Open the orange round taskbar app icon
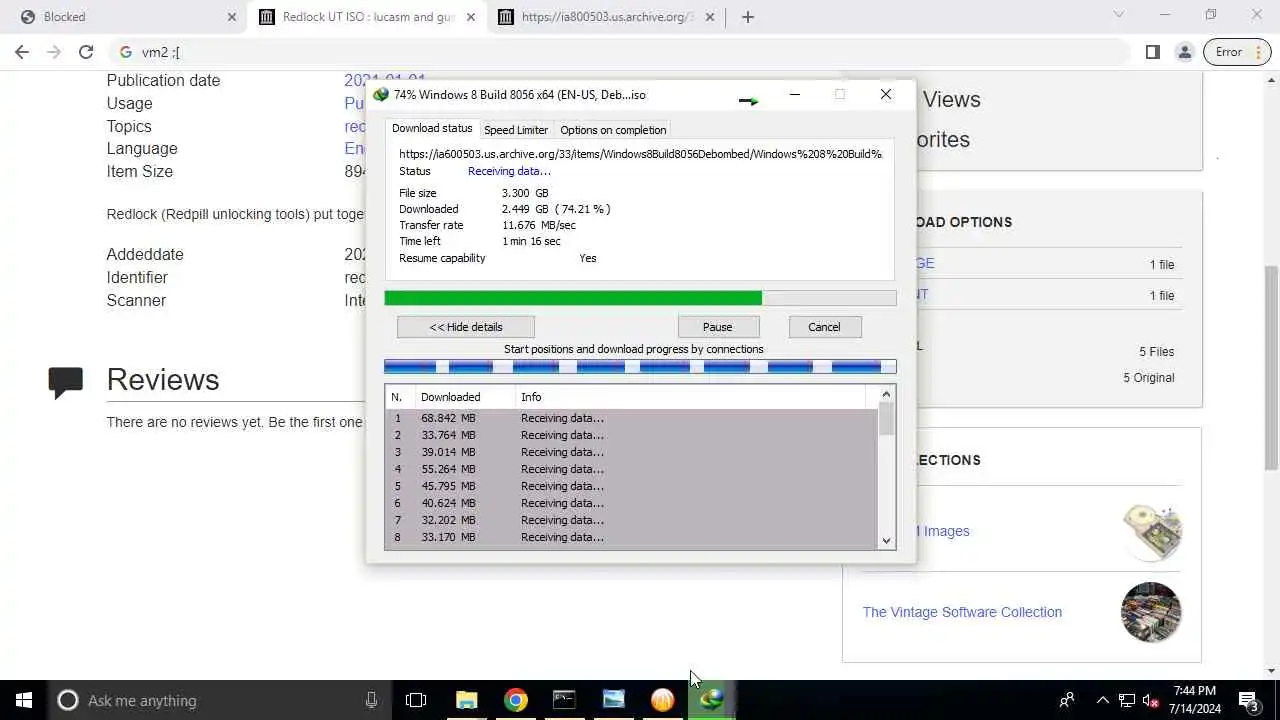The height and width of the screenshot is (720, 1280). click(x=663, y=700)
